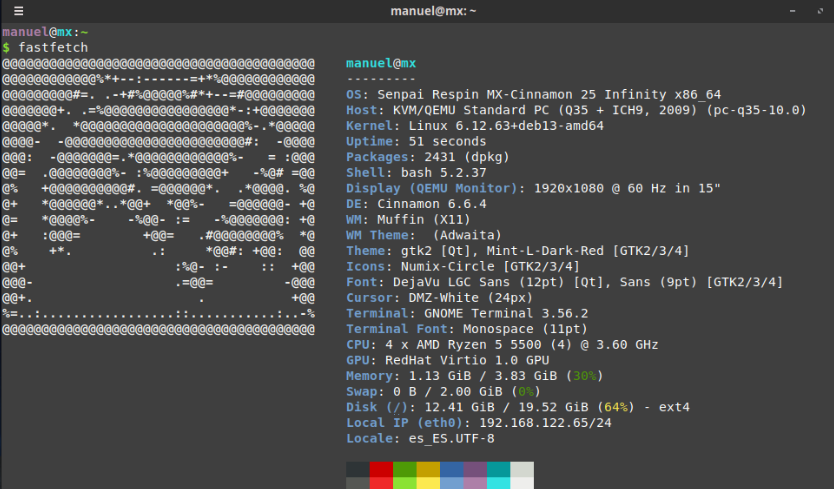Click the WM value Muffin (X11)

424,219
